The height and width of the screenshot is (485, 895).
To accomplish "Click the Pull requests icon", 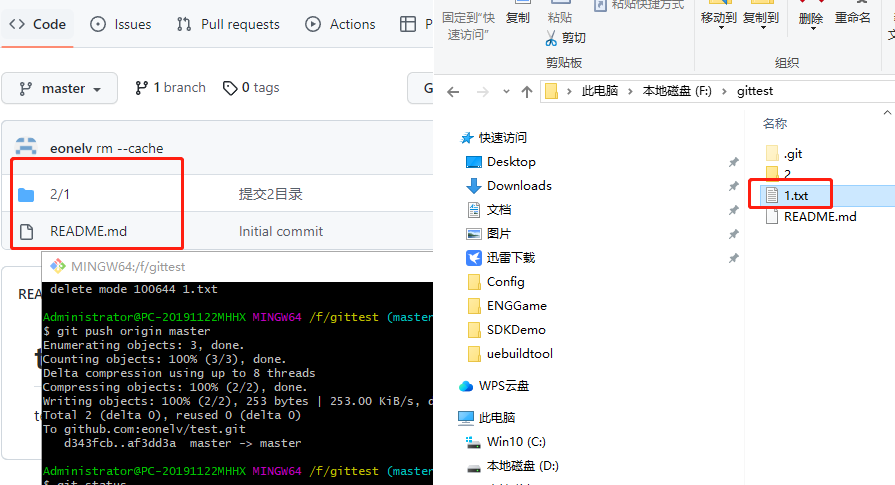I will coord(184,24).
